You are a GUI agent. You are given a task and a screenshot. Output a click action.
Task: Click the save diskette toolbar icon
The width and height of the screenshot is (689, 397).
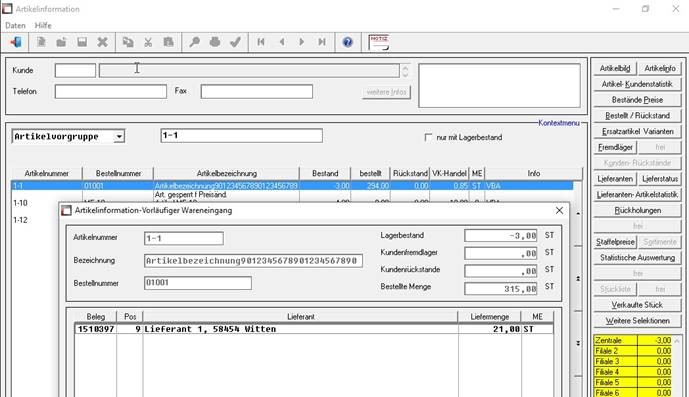[82, 42]
